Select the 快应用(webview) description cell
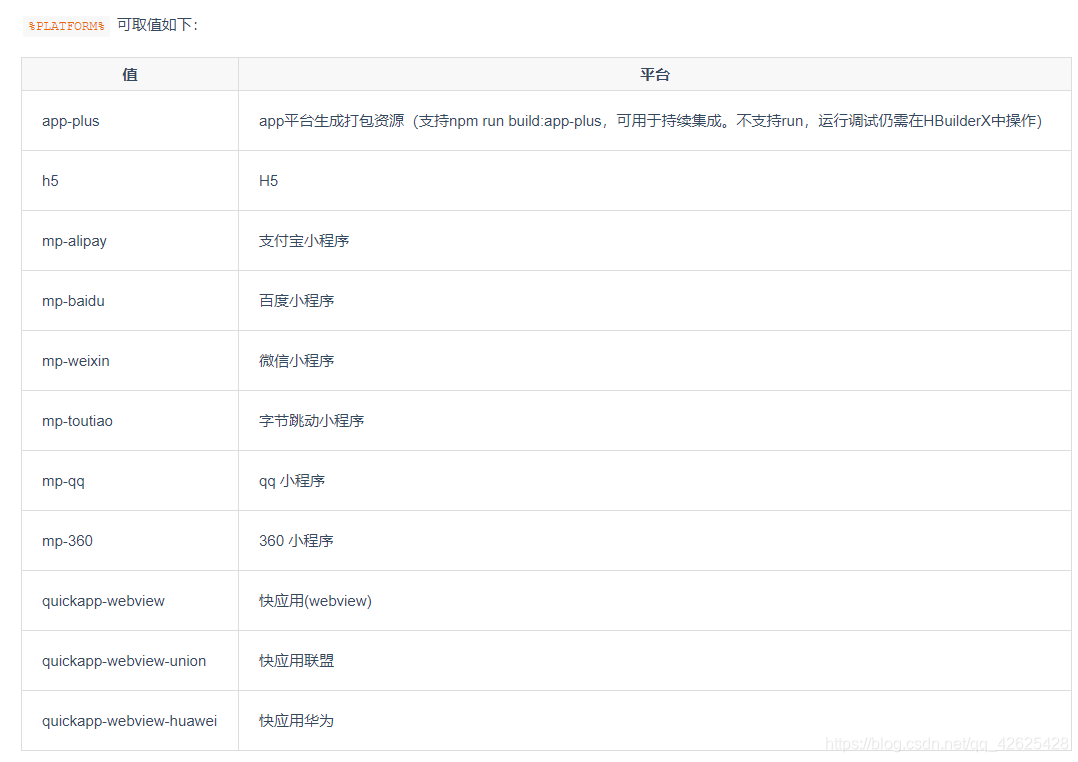1078x762 pixels. click(314, 600)
